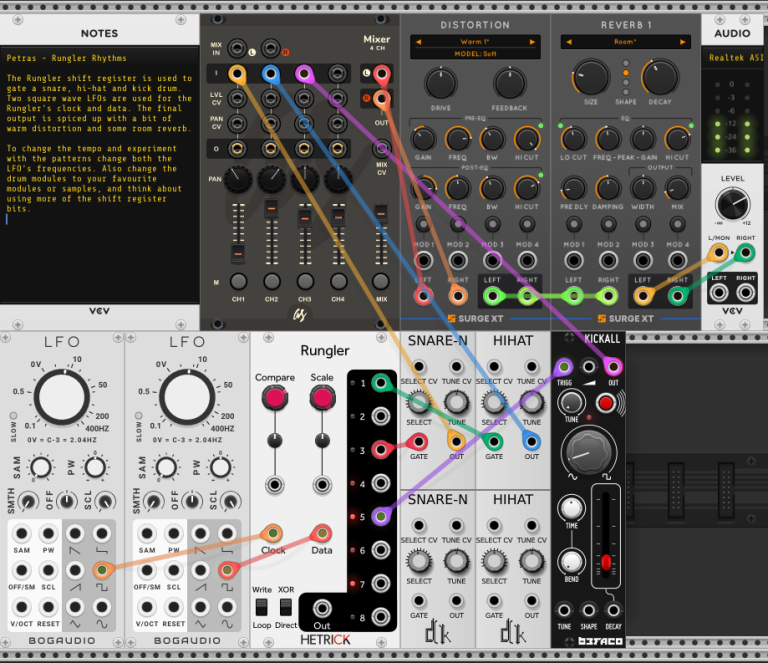Click the first LFO frequency knob
The image size is (768, 663).
point(62,398)
